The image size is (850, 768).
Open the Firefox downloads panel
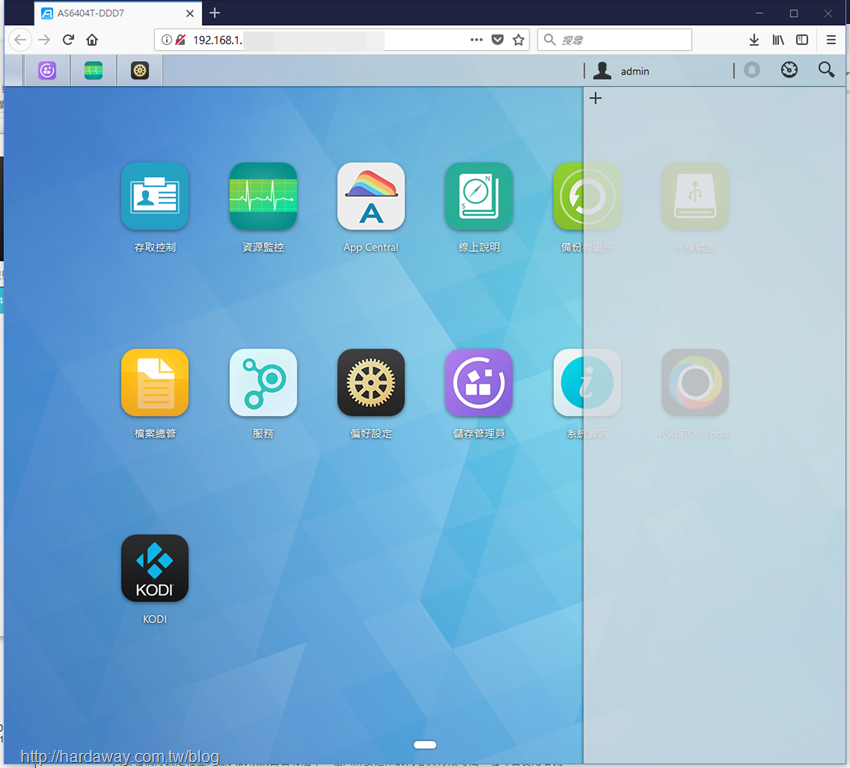coord(754,40)
